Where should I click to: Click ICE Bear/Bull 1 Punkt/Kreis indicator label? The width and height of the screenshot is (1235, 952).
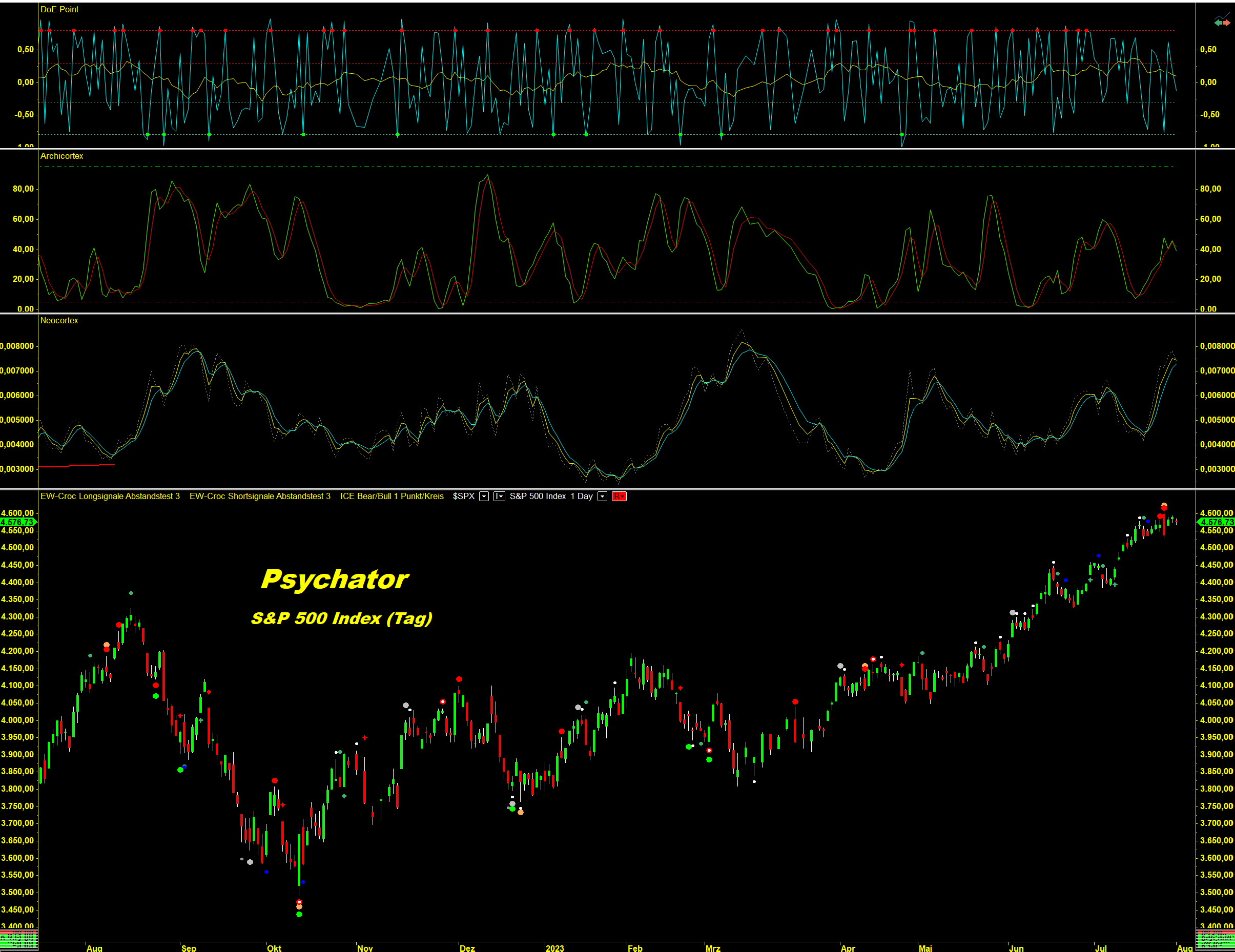(x=392, y=496)
